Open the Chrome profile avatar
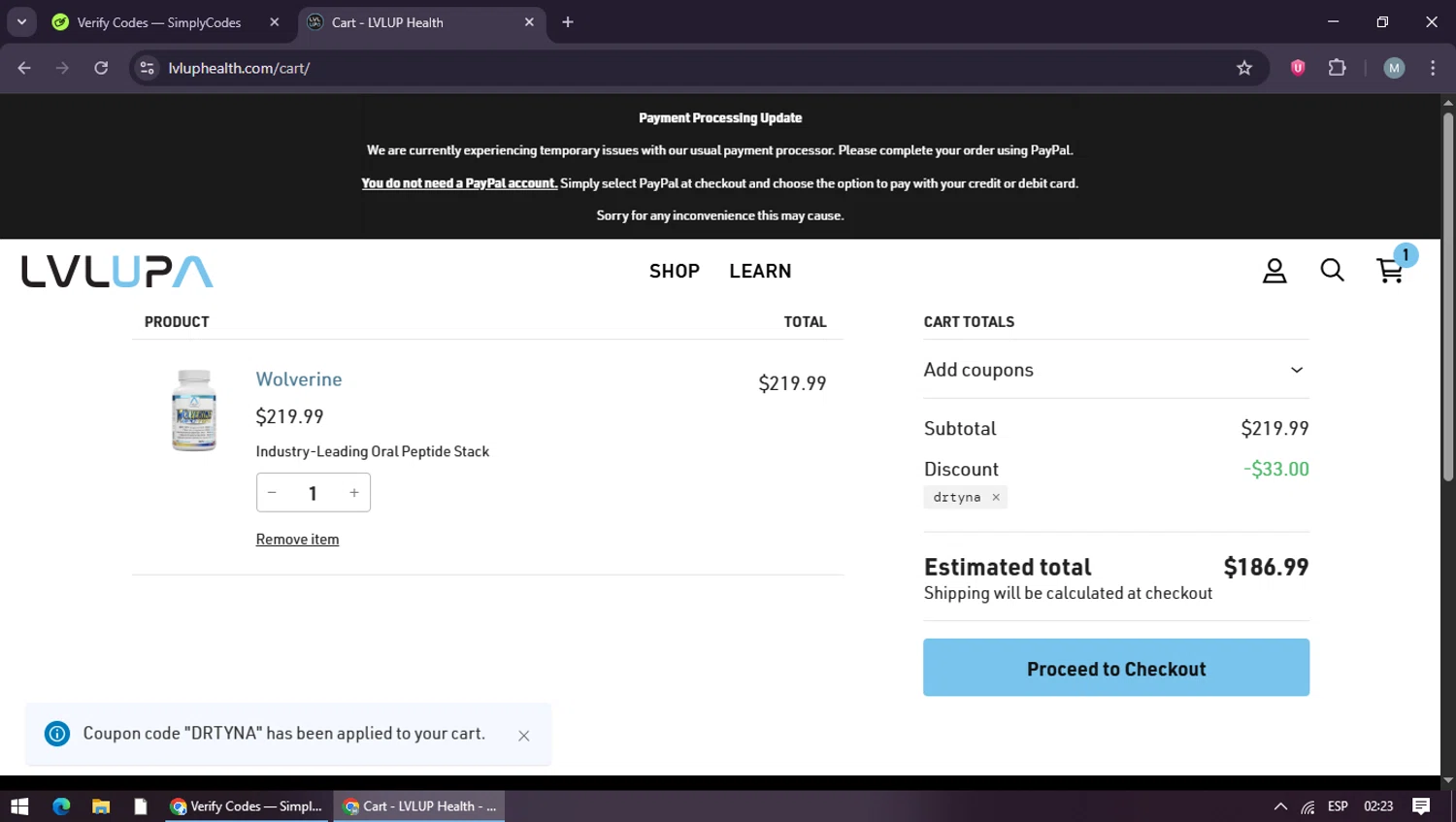Screen dimensions: 1456x822 click(1394, 68)
